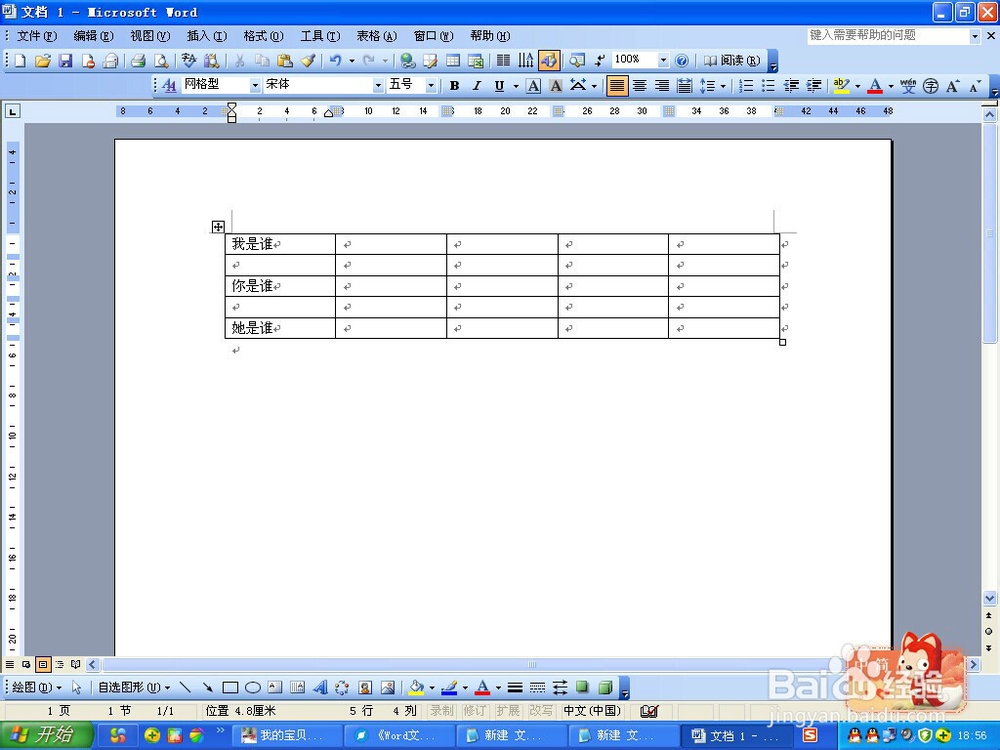1000x750 pixels.
Task: Switch to 《Word文 taskbar window
Action: pyautogui.click(x=399, y=735)
